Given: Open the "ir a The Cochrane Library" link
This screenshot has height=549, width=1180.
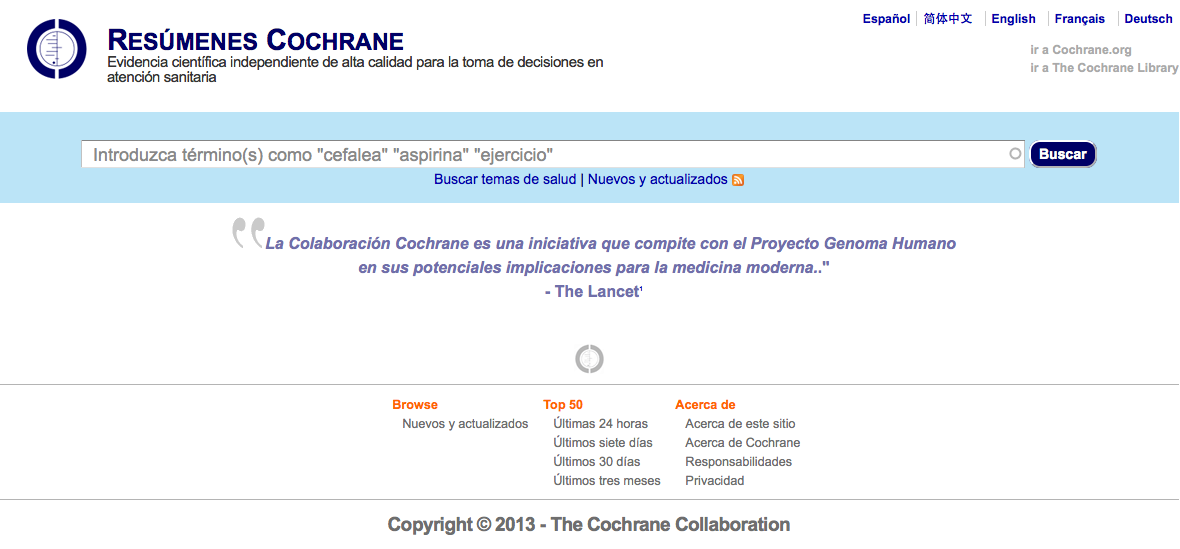Looking at the screenshot, I should click(x=1104, y=68).
